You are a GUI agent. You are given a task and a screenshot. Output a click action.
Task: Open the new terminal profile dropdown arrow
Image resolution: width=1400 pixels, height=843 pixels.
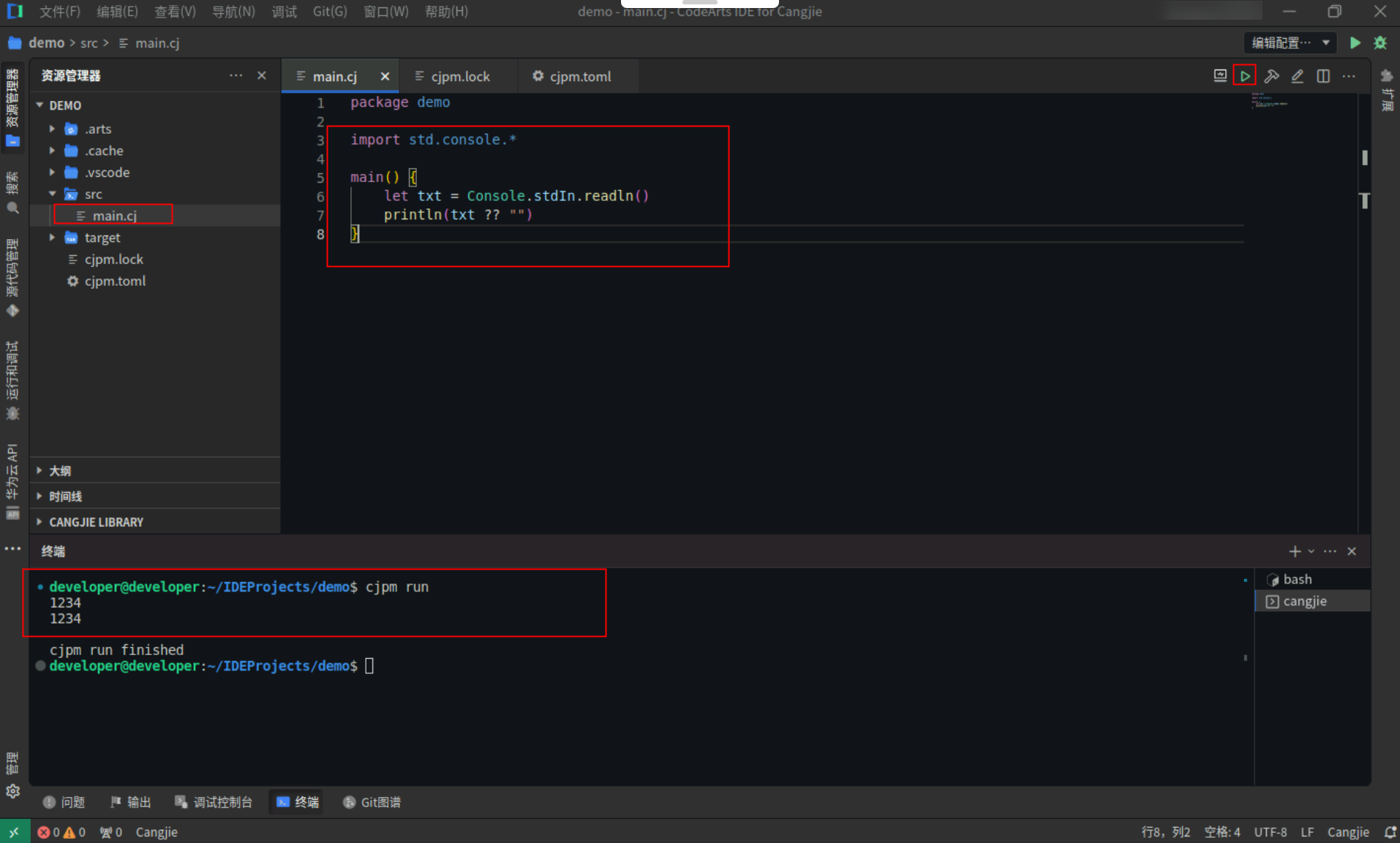pyautogui.click(x=1311, y=551)
